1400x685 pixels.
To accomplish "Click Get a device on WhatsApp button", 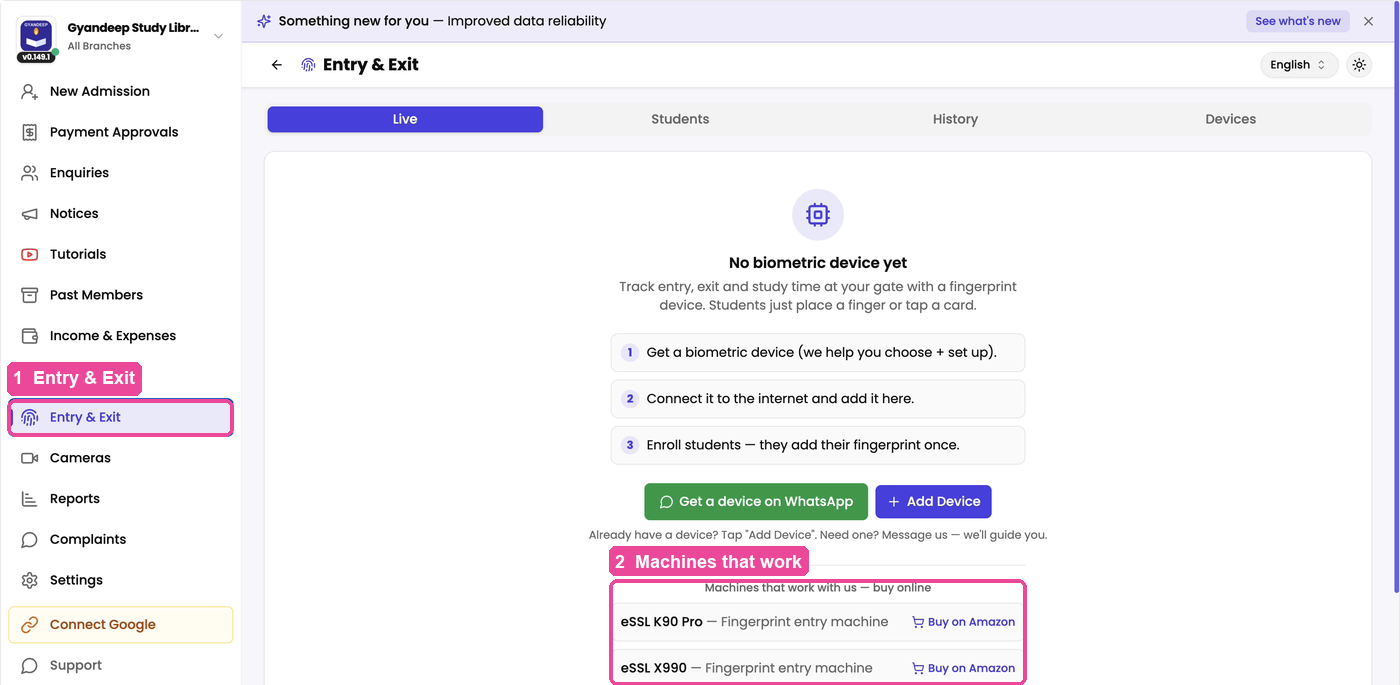I will (x=756, y=502).
